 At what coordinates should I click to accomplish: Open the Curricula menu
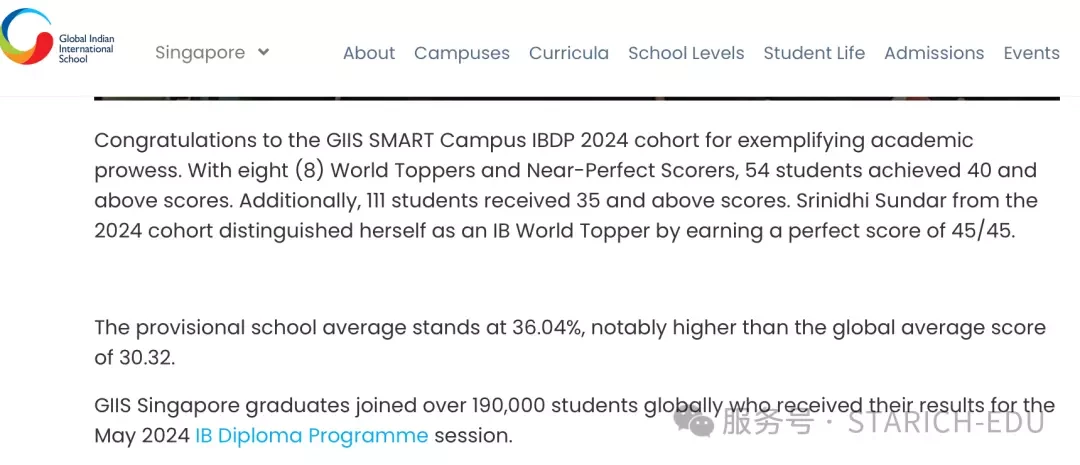569,53
